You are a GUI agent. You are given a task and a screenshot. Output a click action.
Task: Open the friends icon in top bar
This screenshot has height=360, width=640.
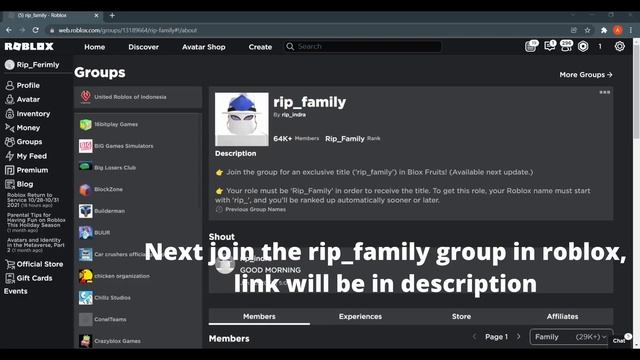pos(567,46)
